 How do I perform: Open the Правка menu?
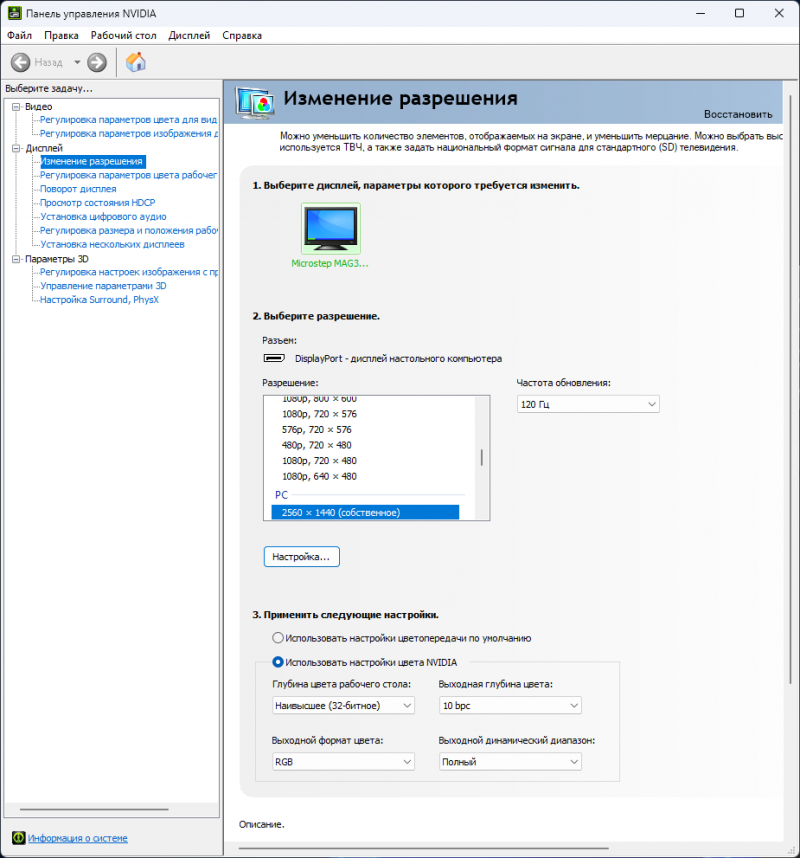pyautogui.click(x=61, y=35)
